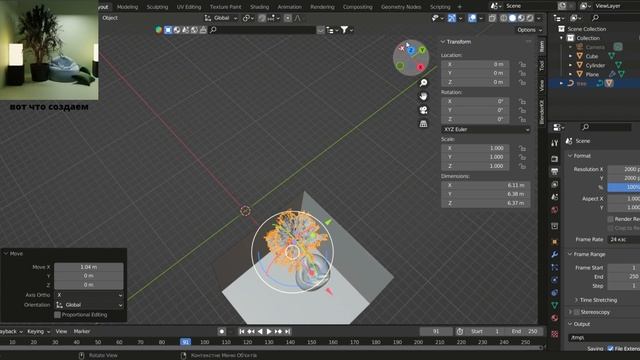Screen dimensions: 640x360
Task: Open the Orientation Global dropdown in Move panel
Action: tap(89, 305)
